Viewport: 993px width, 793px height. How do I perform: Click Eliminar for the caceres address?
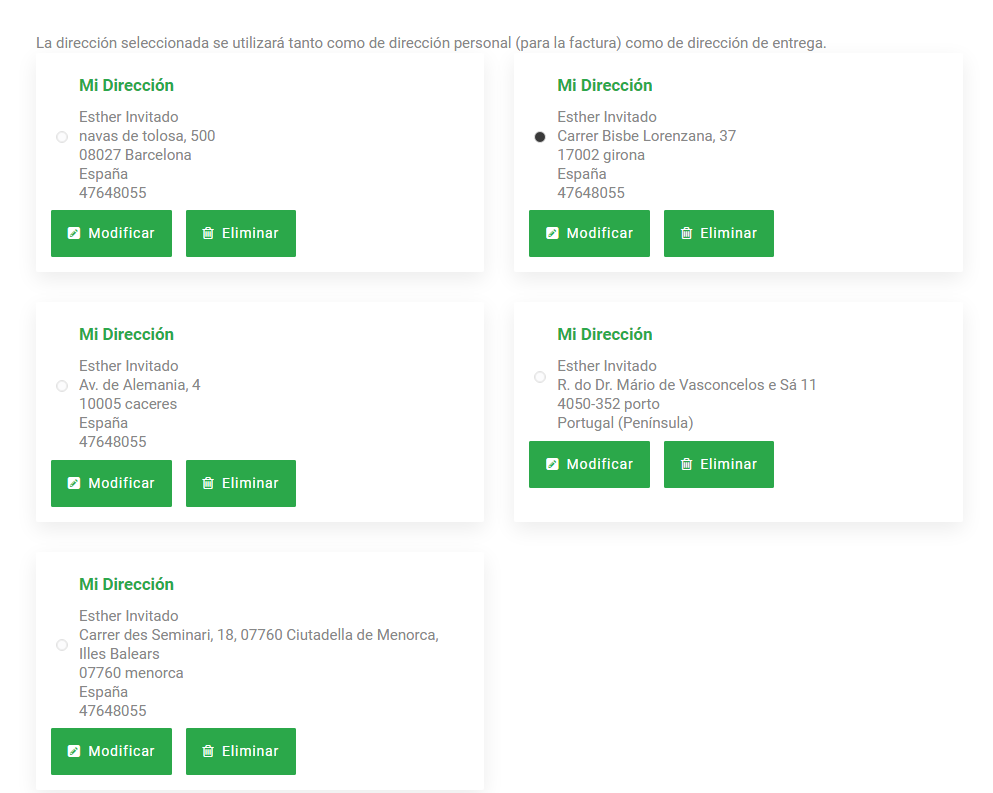click(x=241, y=483)
